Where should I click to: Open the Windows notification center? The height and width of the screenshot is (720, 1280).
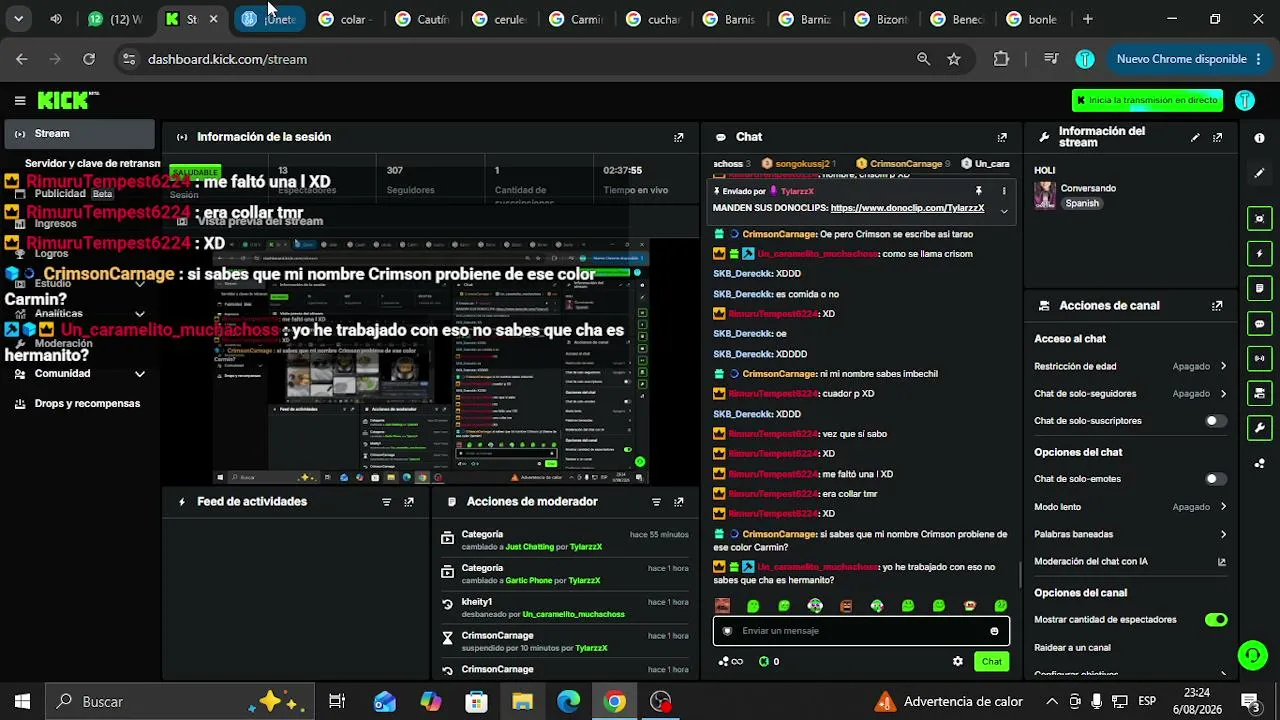1249,701
